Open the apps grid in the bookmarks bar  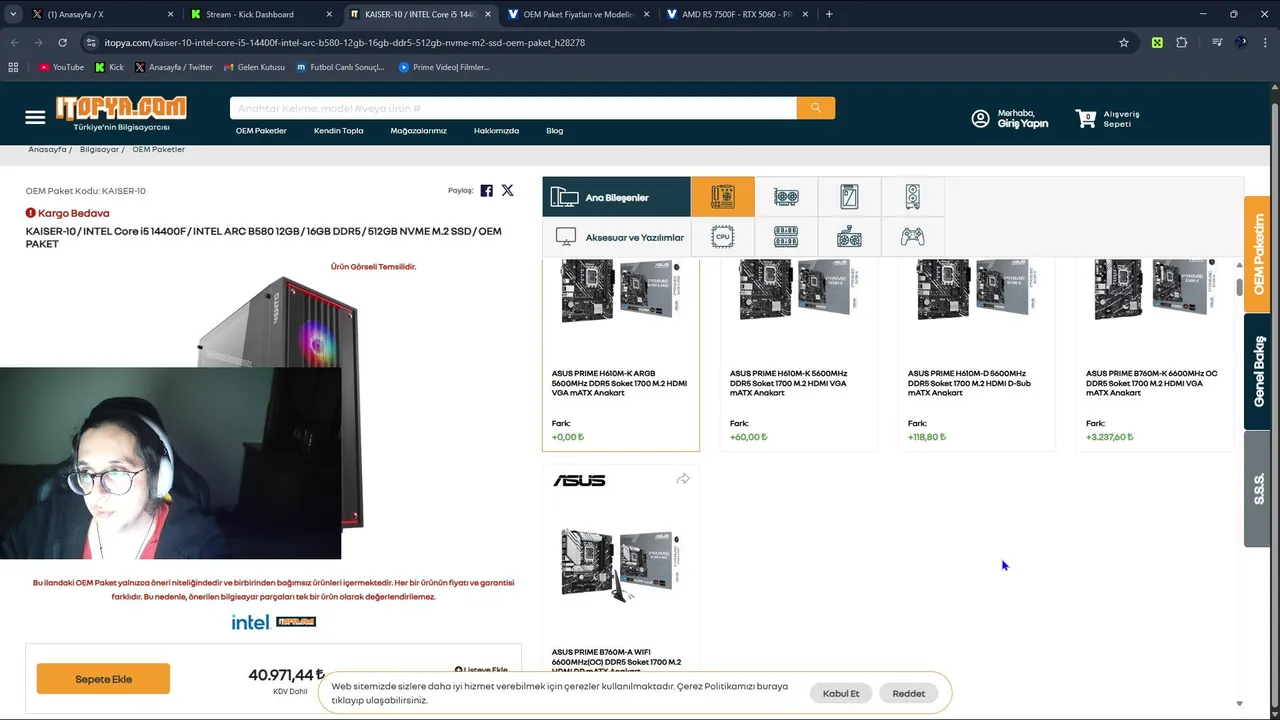coord(13,67)
